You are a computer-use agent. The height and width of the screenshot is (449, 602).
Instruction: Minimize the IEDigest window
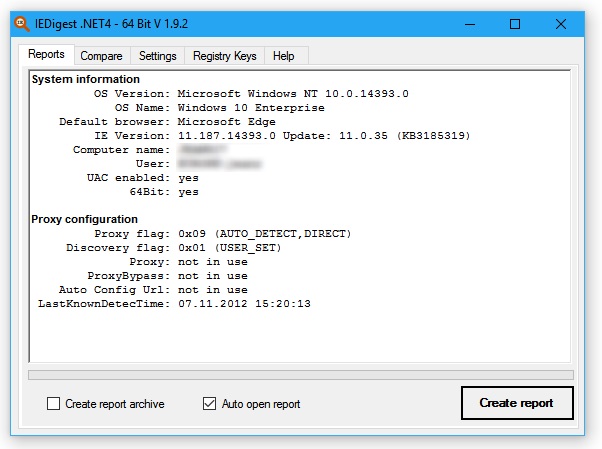tap(470, 24)
